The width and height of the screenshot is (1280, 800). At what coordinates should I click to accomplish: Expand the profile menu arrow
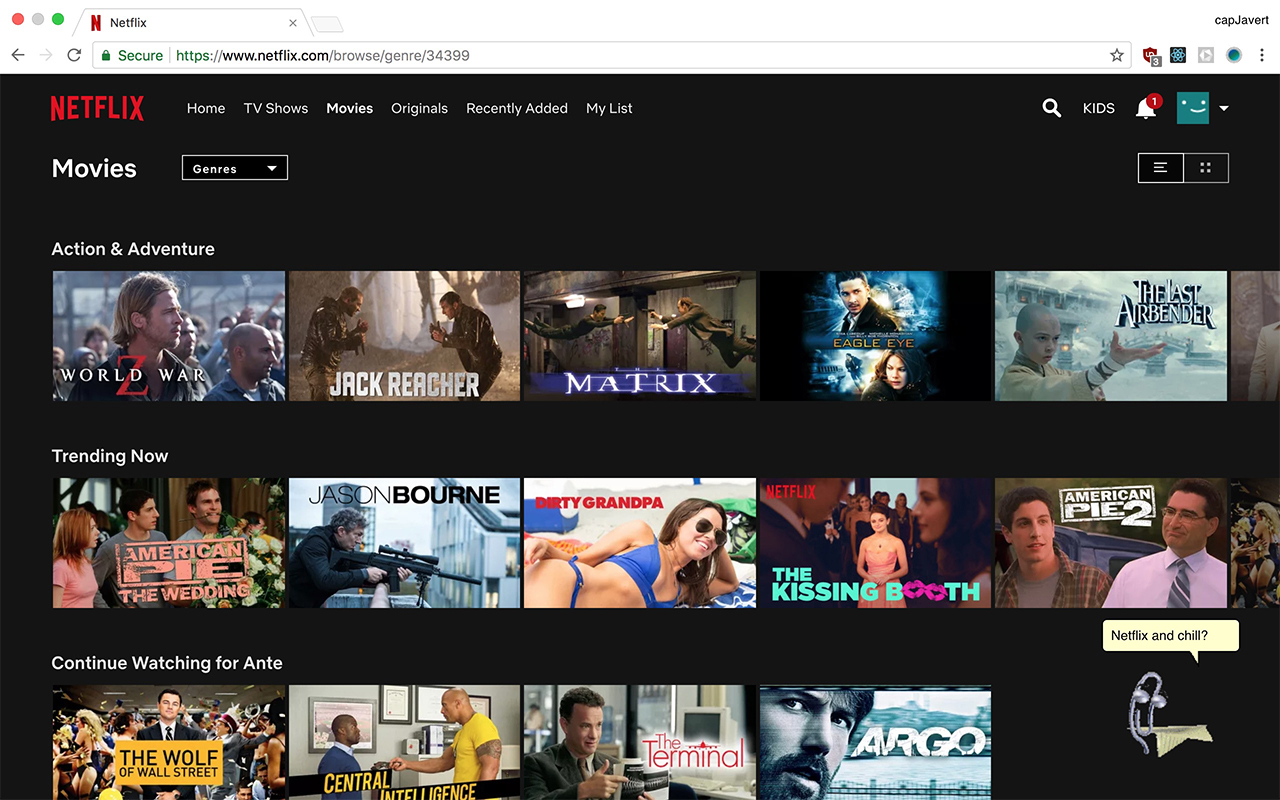point(1224,108)
